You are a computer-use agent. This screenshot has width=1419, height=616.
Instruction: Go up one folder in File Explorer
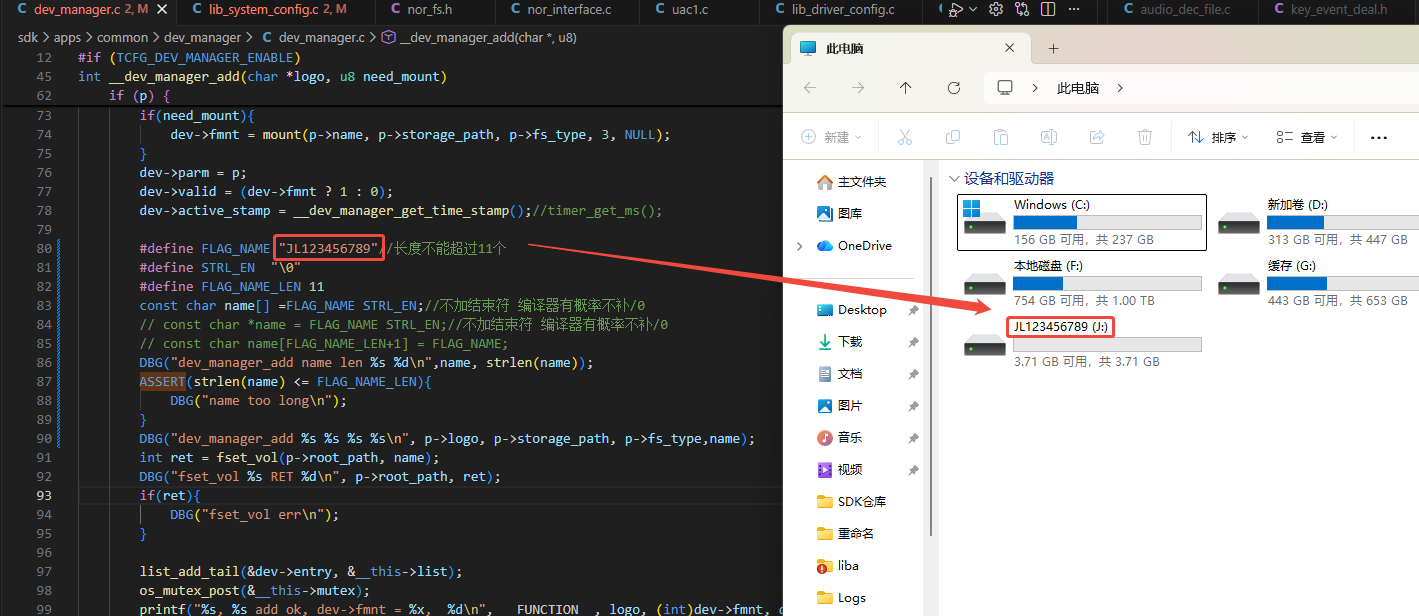point(906,88)
